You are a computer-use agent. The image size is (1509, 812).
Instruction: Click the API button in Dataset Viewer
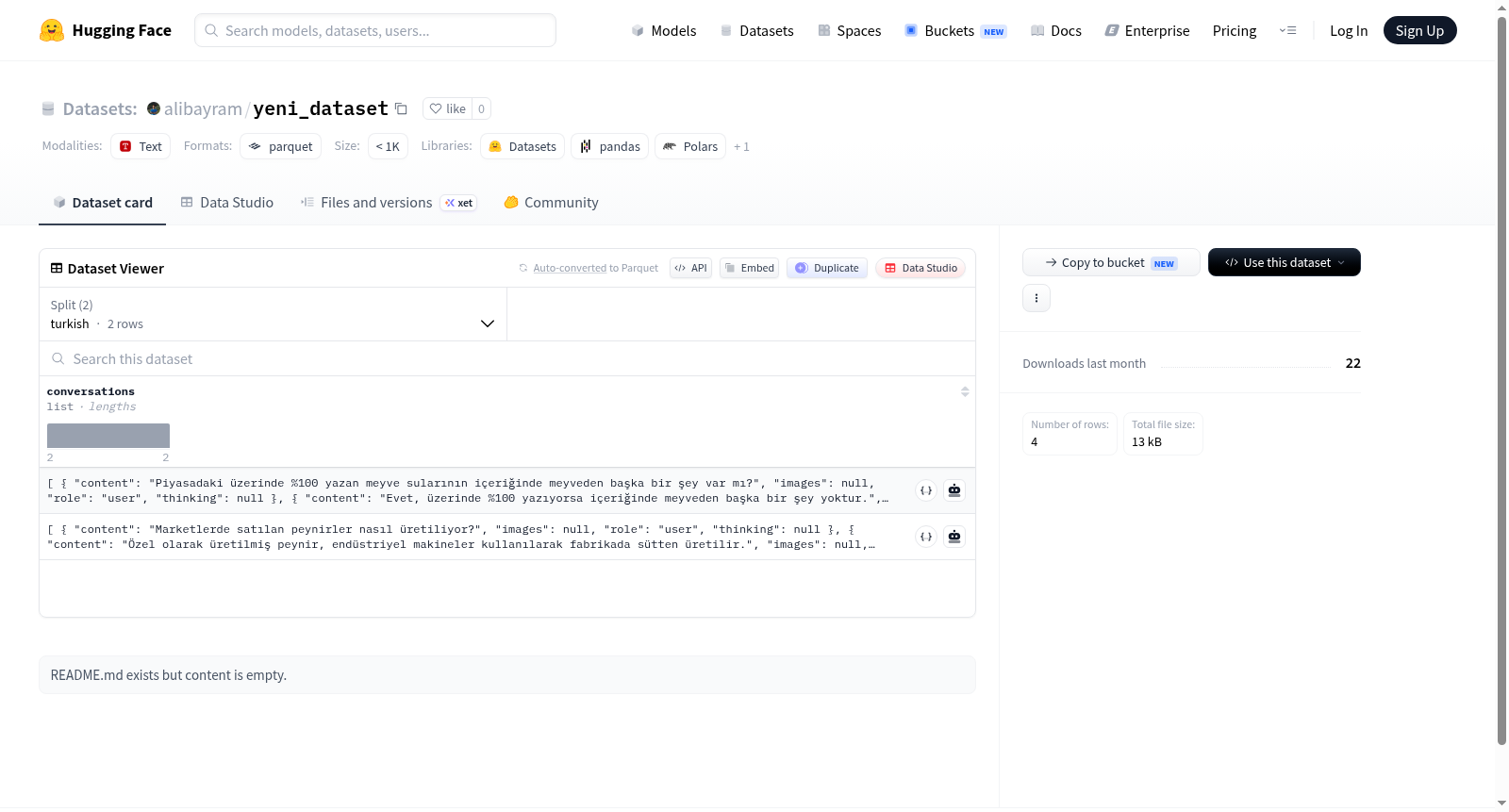pyautogui.click(x=690, y=268)
